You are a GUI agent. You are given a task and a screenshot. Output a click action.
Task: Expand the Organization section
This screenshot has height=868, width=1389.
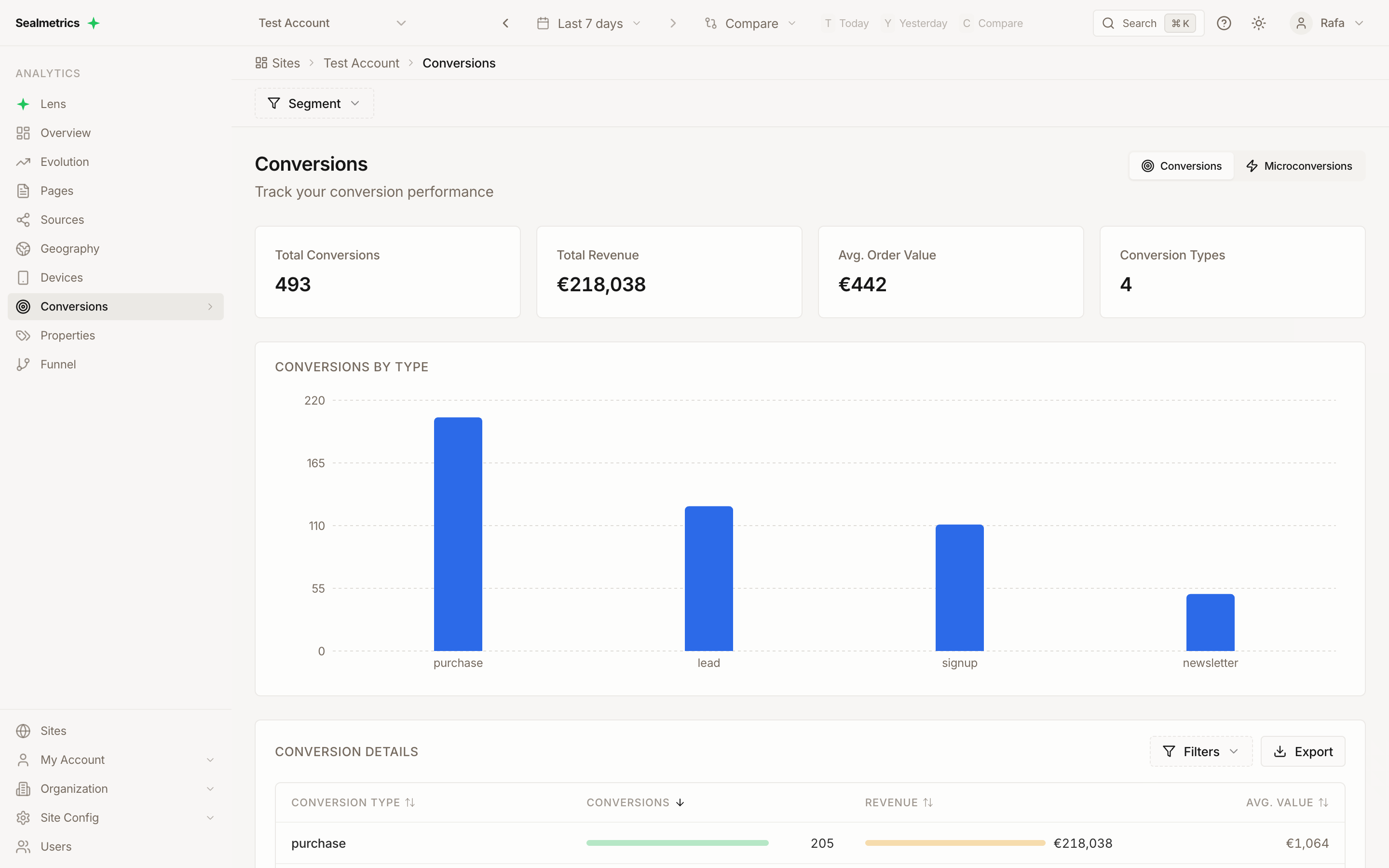(x=115, y=788)
